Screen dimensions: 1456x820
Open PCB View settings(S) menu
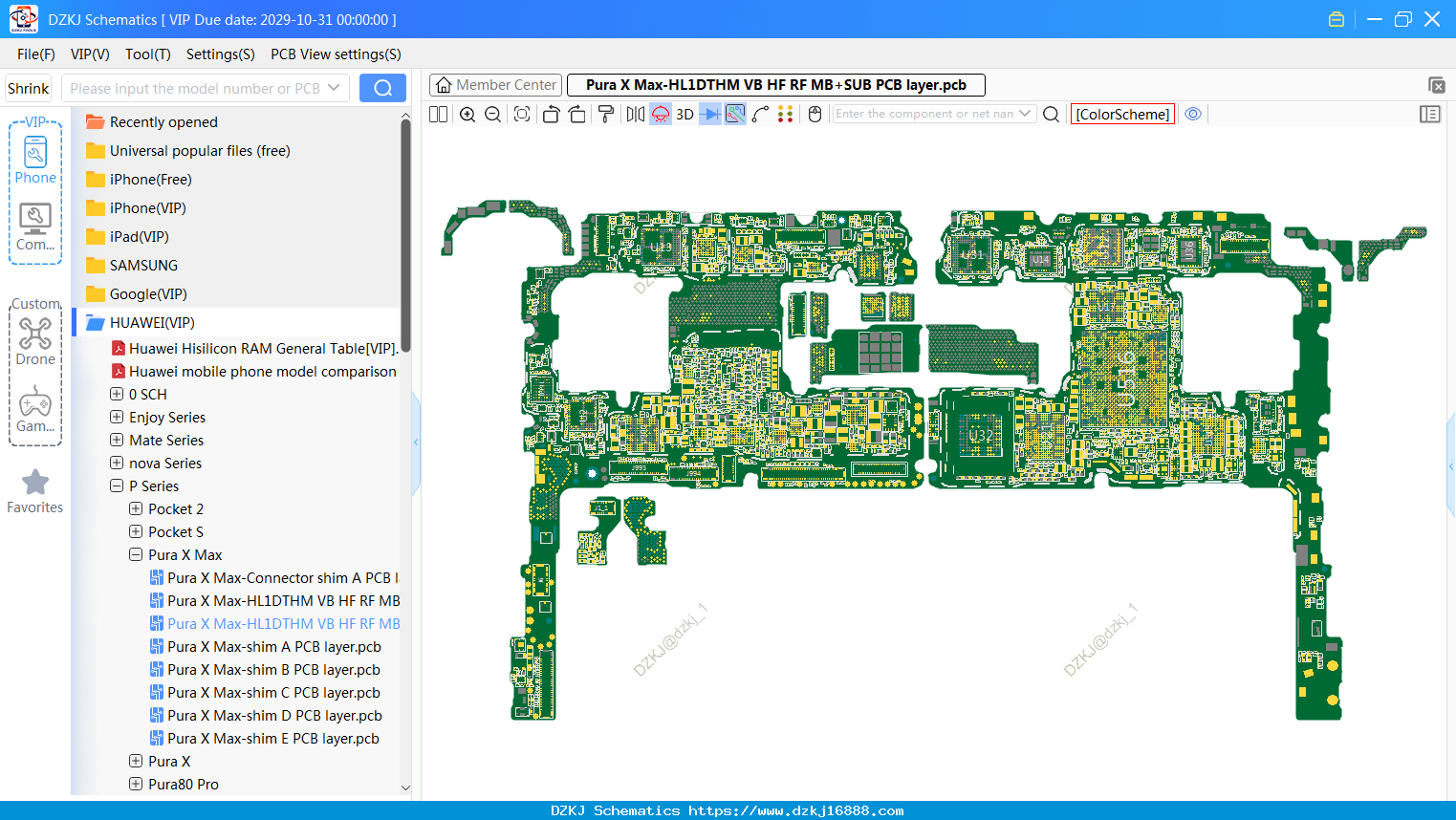[x=336, y=54]
